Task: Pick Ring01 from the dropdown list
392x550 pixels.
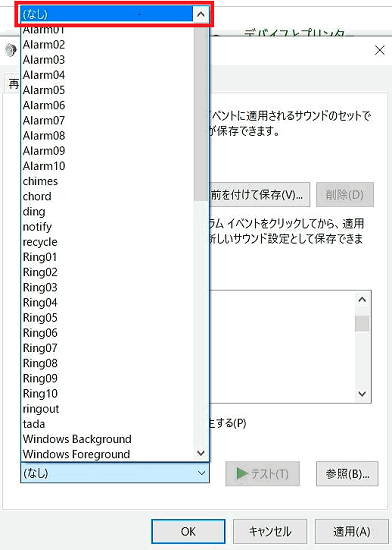Action: tap(107, 257)
